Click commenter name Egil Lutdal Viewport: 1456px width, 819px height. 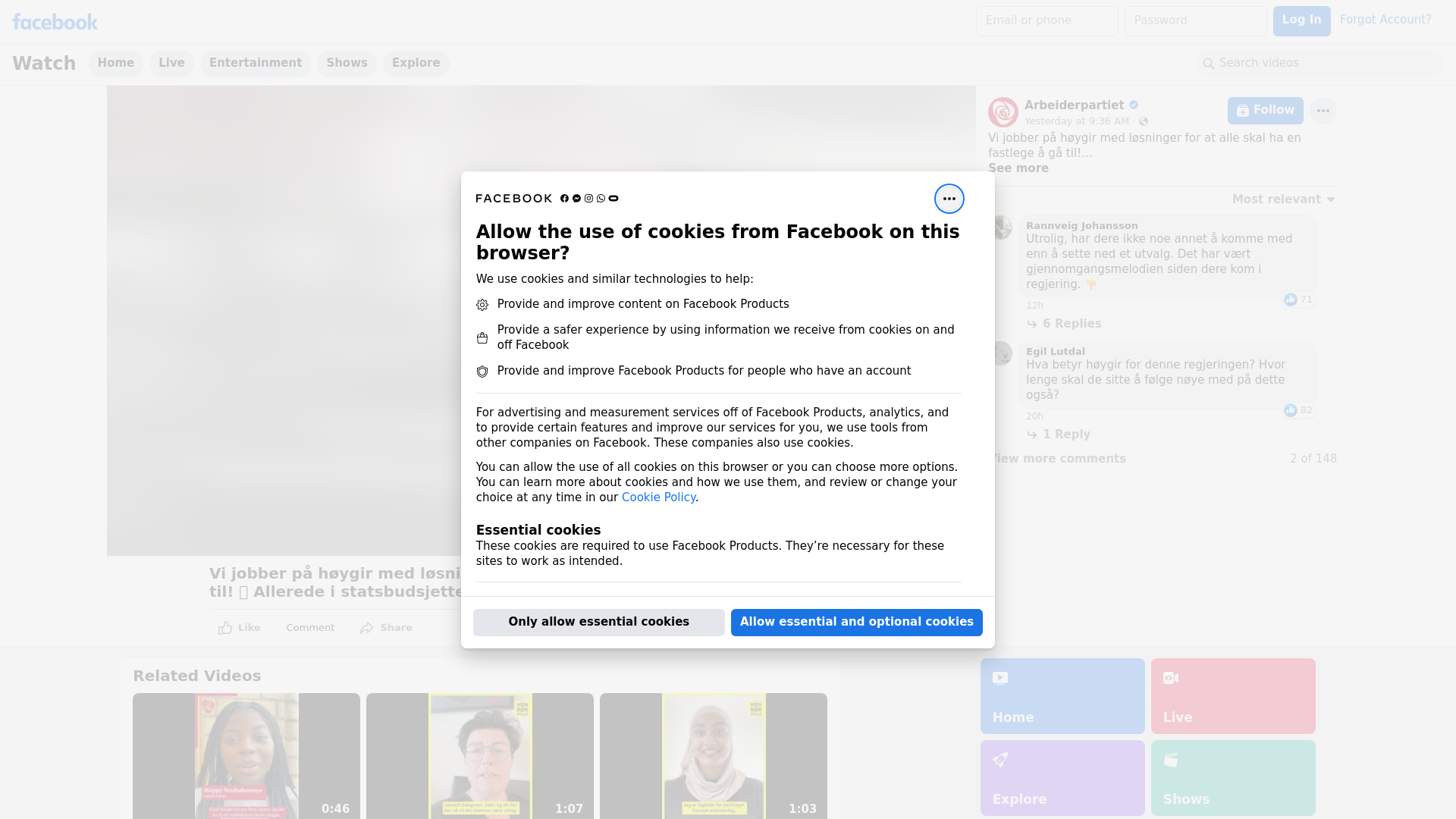pos(1055,352)
